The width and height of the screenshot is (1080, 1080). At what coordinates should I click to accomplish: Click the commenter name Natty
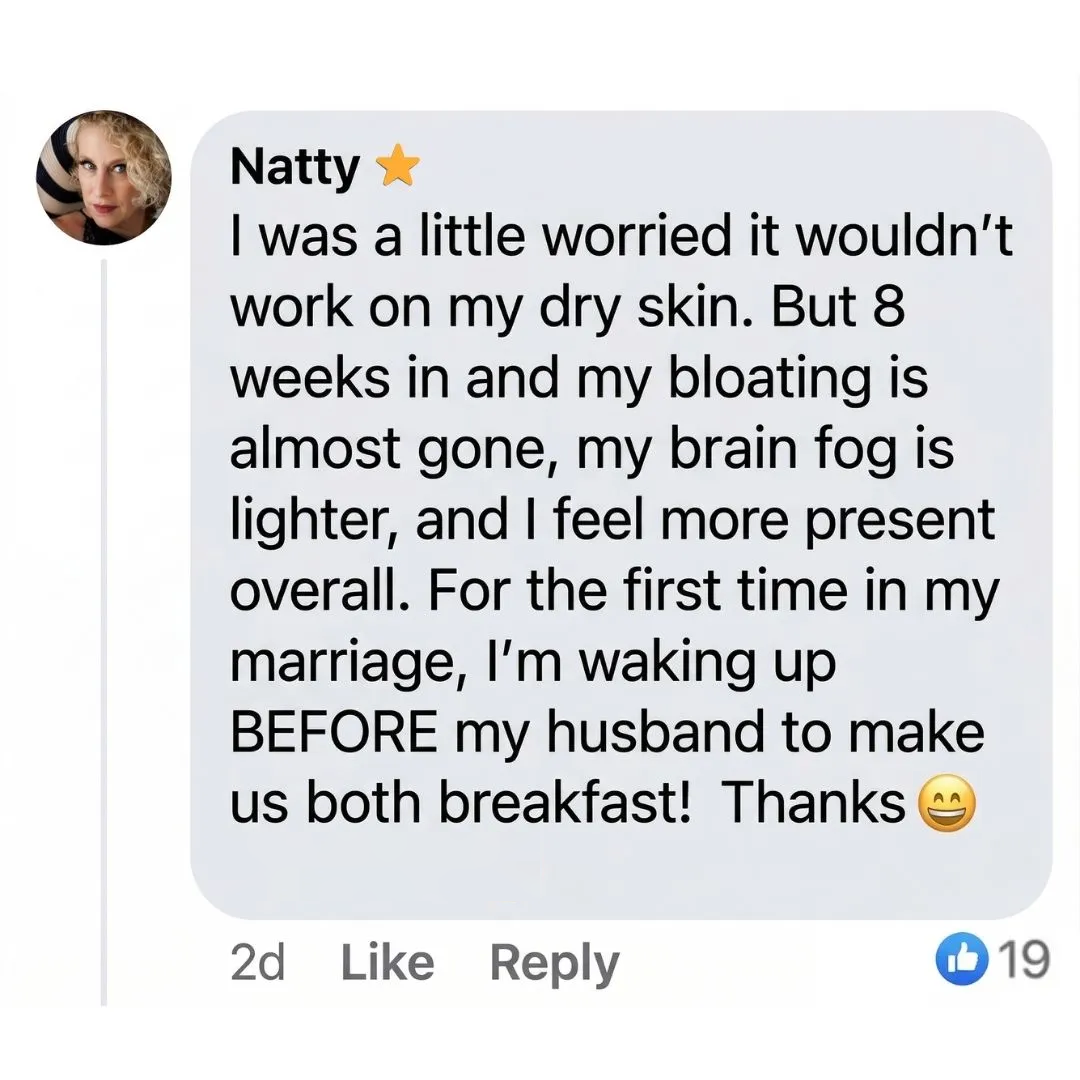[x=295, y=168]
